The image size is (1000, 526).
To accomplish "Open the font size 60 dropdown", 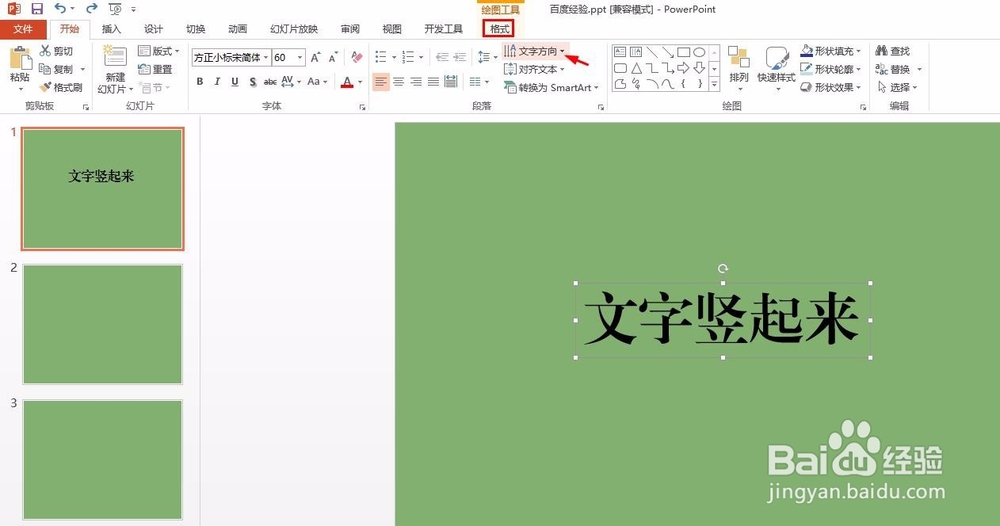I will pyautogui.click(x=299, y=57).
